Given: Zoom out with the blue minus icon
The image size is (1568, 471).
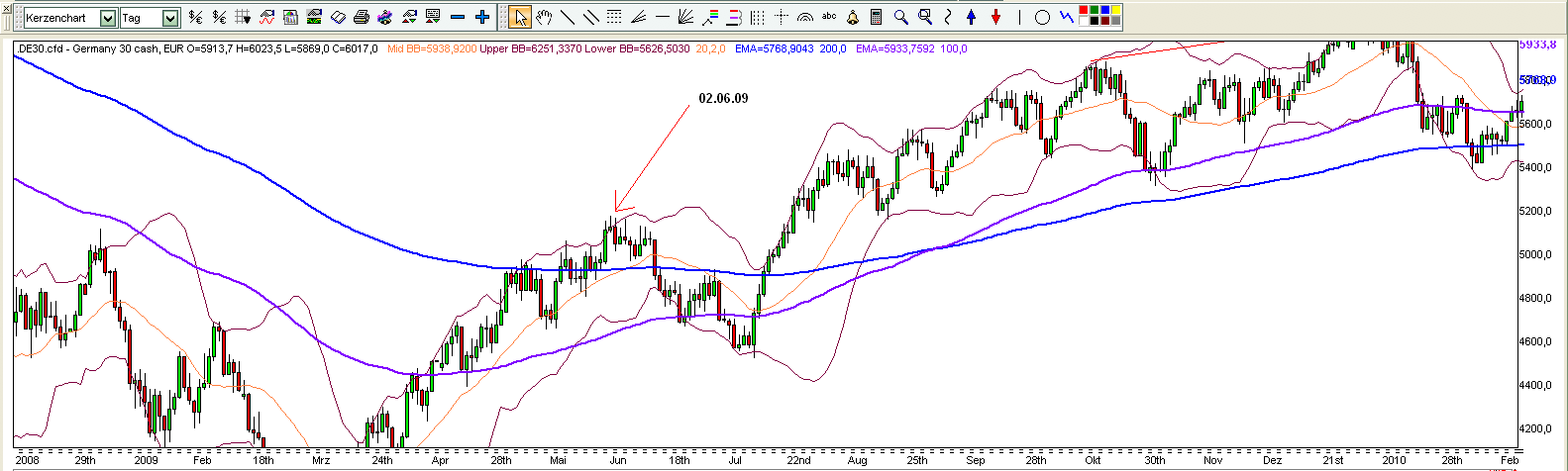Looking at the screenshot, I should pyautogui.click(x=458, y=17).
